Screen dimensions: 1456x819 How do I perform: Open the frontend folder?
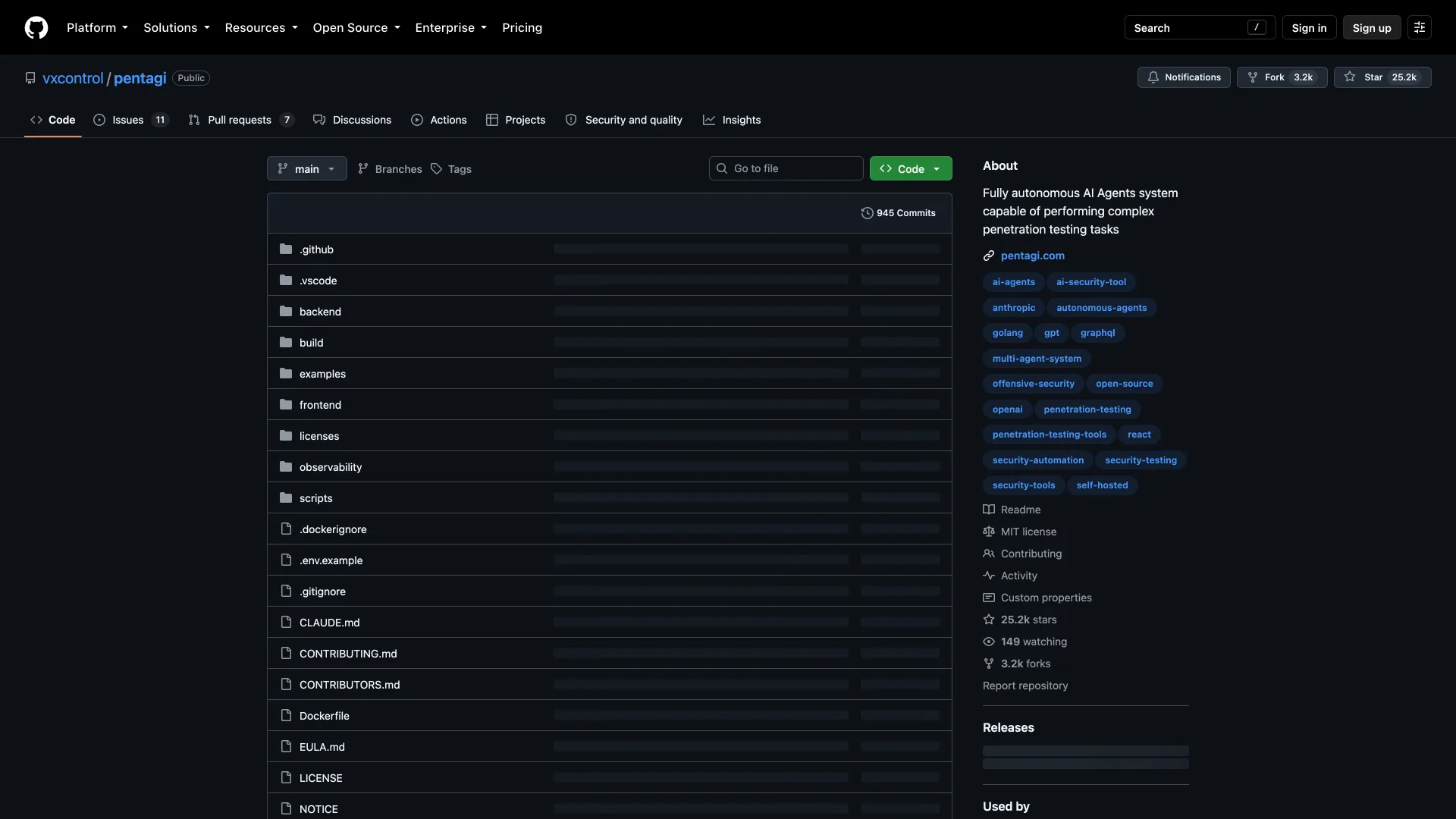tap(320, 405)
